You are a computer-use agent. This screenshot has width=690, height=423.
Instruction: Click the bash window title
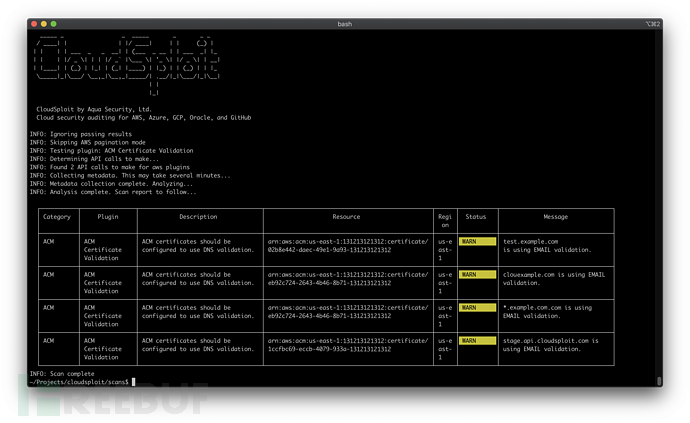click(345, 24)
